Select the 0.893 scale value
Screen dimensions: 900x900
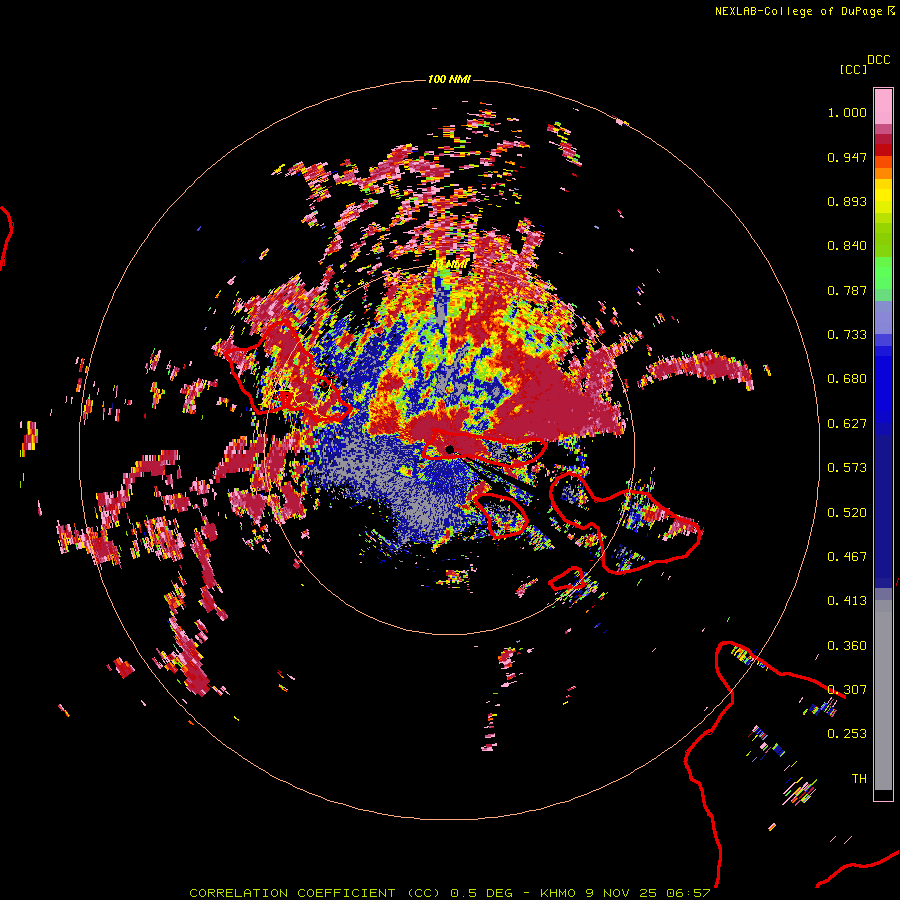tap(847, 201)
